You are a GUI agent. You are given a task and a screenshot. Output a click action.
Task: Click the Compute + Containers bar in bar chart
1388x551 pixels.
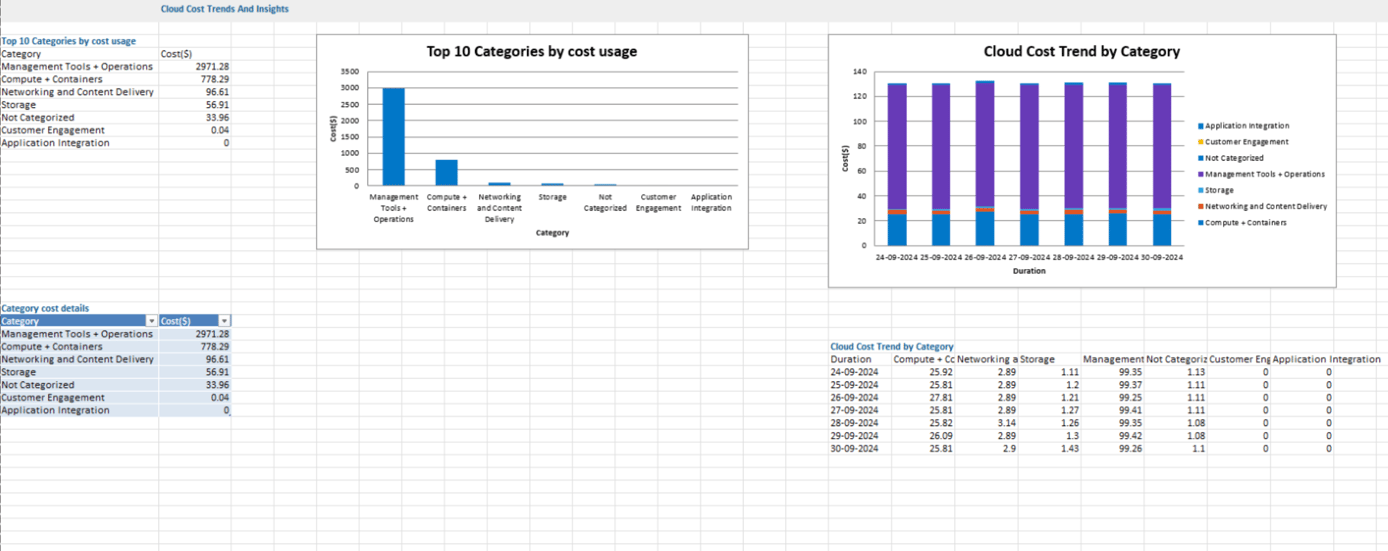[x=446, y=172]
